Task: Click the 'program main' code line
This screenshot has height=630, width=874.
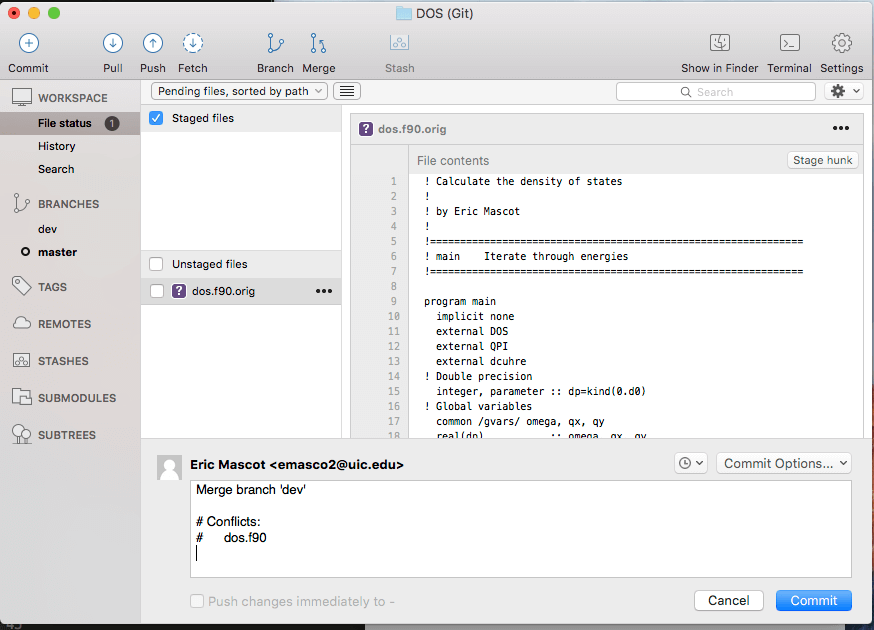Action: coord(460,301)
